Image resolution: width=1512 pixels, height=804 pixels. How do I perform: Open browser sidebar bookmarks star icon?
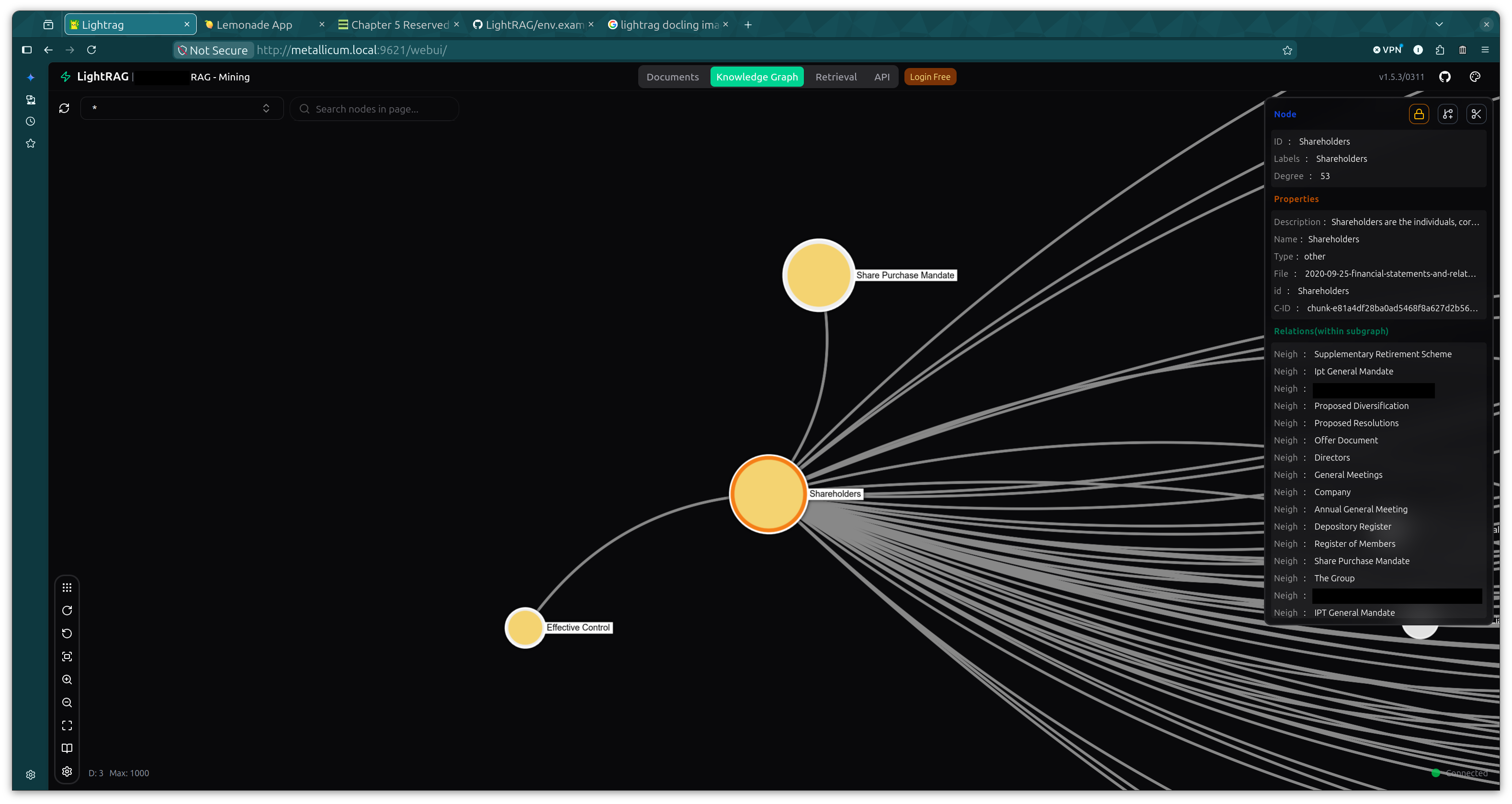pos(31,143)
